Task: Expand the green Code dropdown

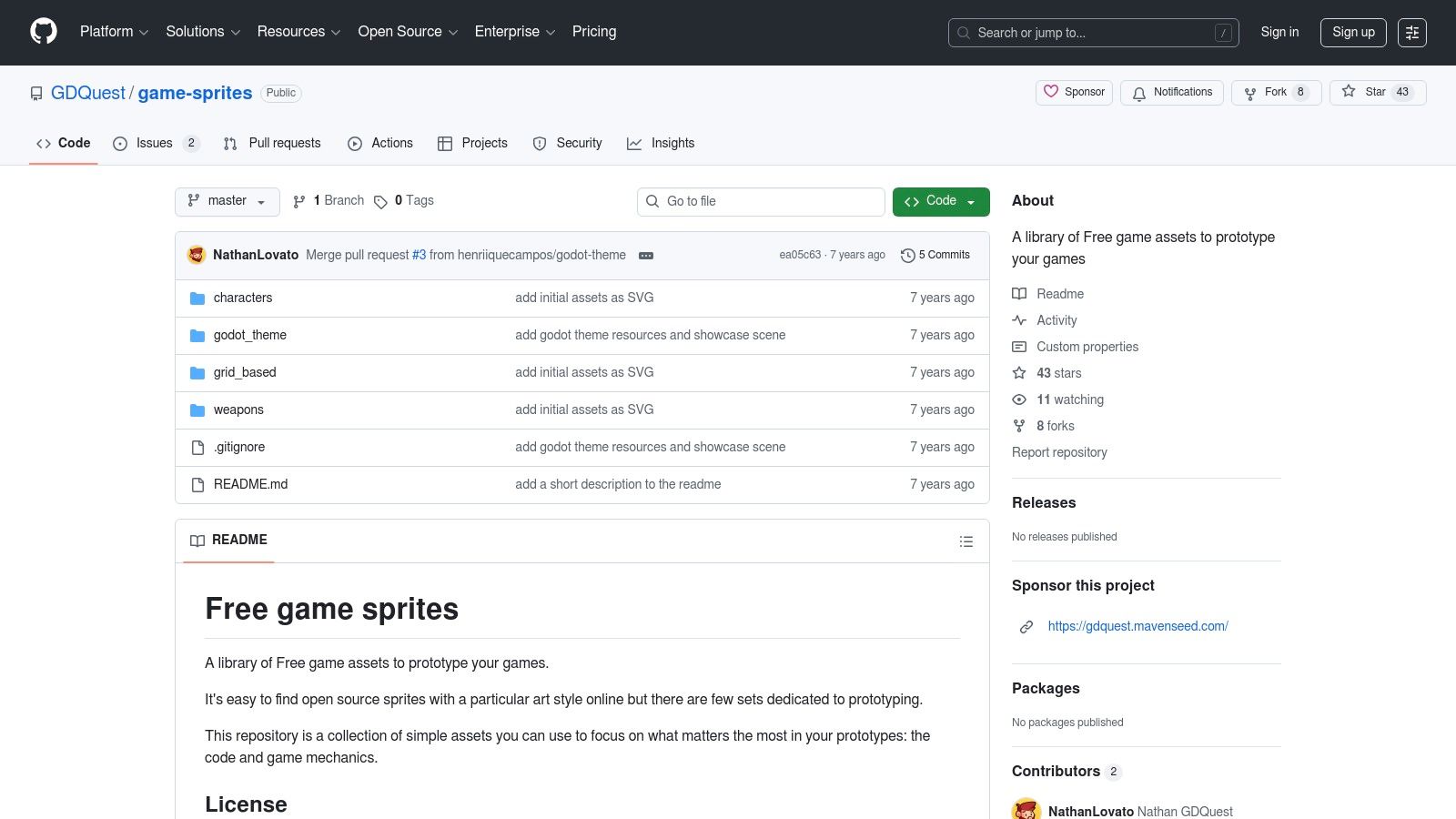Action: (940, 201)
